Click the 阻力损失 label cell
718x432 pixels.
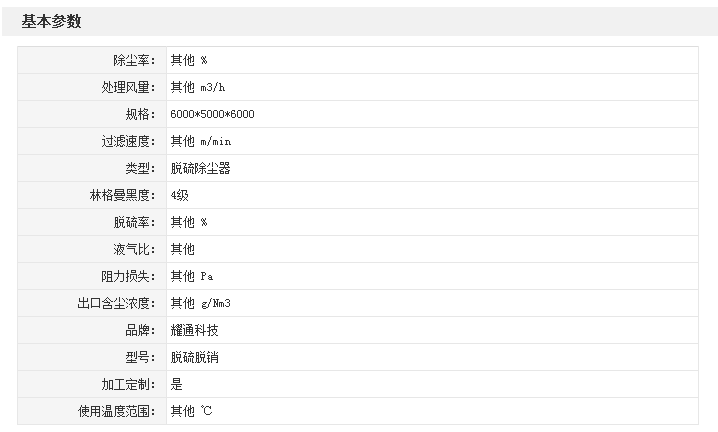[x=129, y=276]
